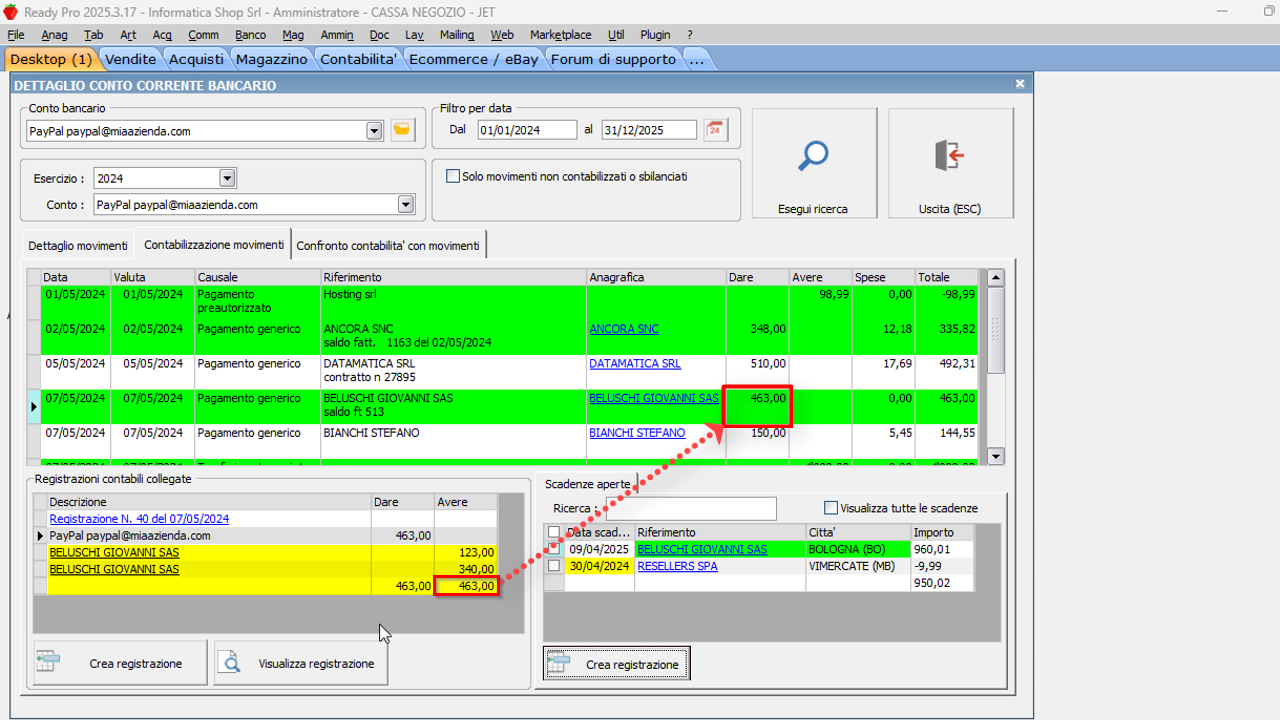Sort movements by the Data column header
The width and height of the screenshot is (1280, 720).
(75, 277)
